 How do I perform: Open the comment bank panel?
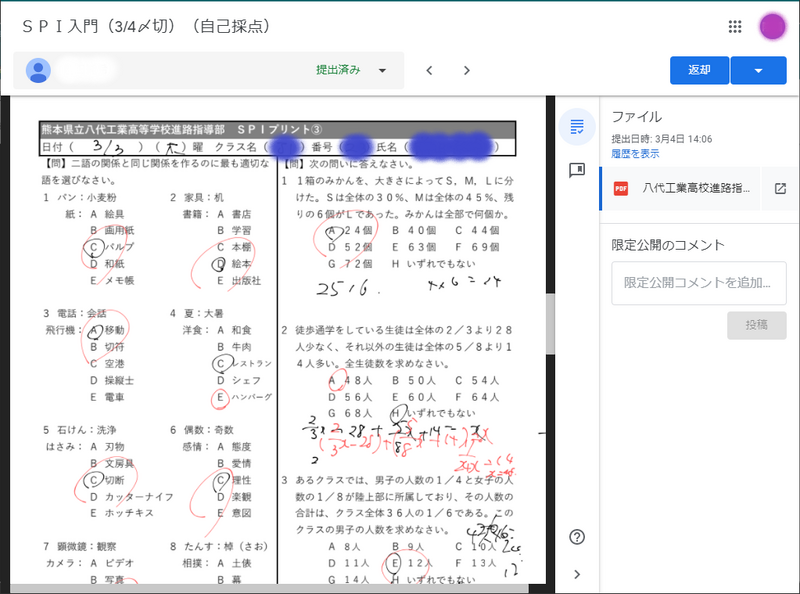coord(576,170)
